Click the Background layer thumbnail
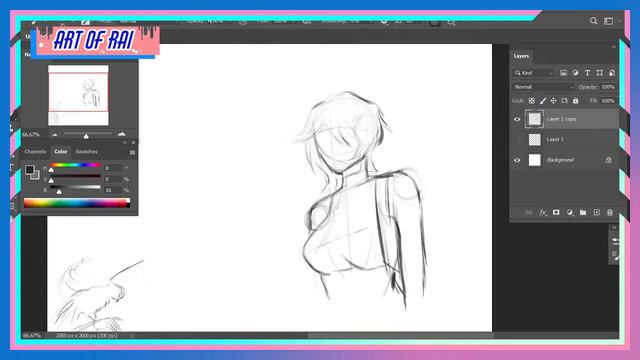640x360 pixels. click(x=534, y=160)
